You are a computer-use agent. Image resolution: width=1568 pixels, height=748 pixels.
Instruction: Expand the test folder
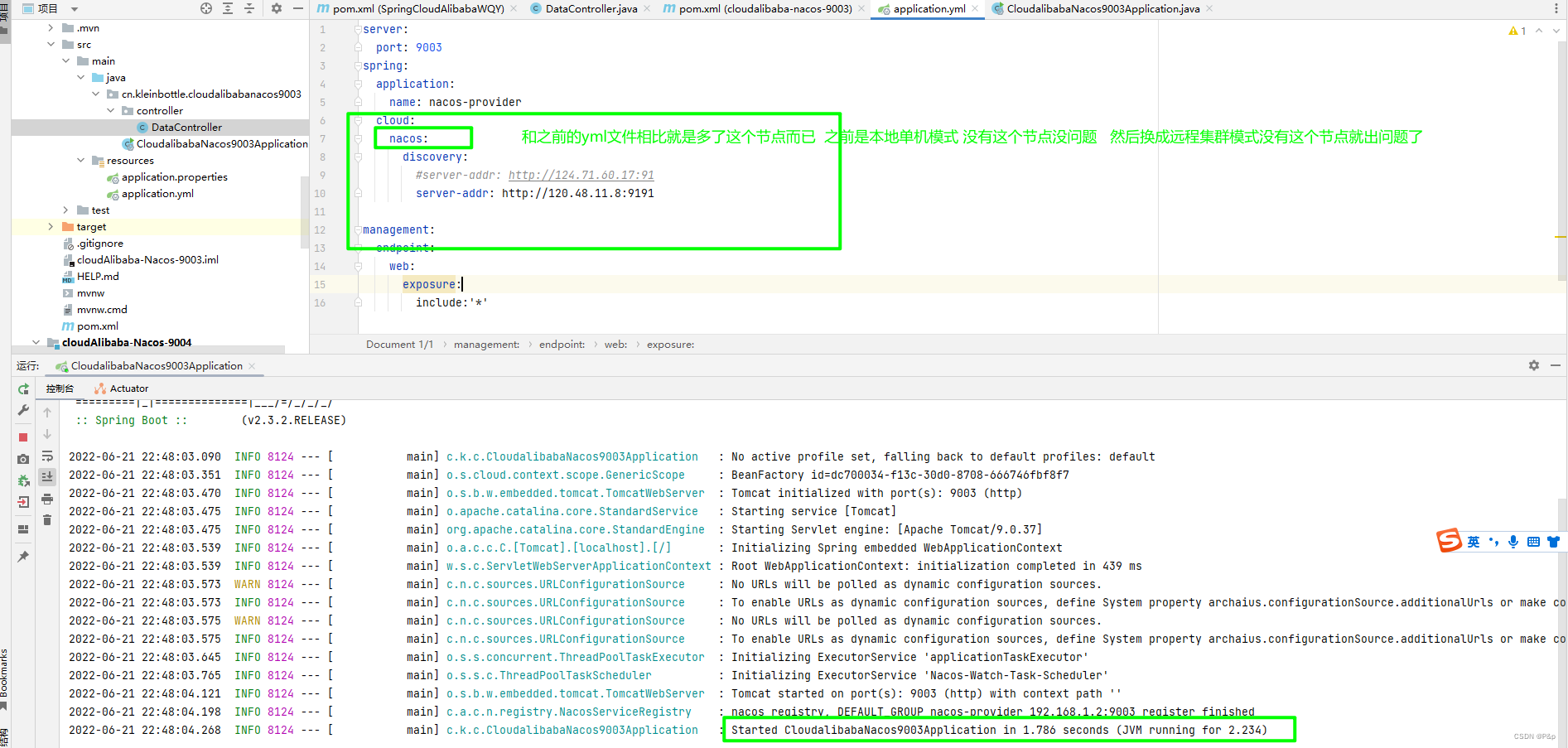coord(66,210)
